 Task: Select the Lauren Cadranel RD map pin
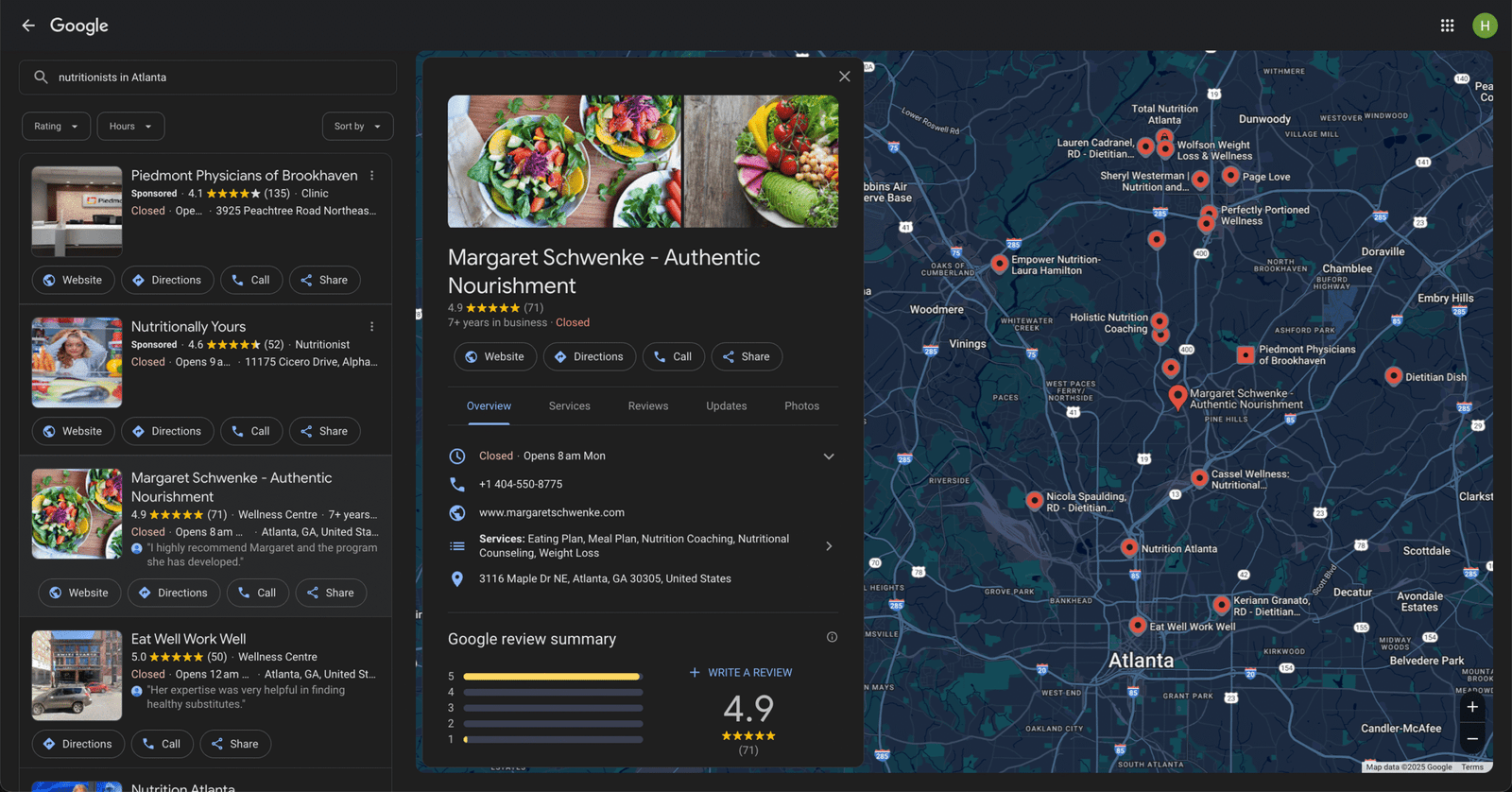point(1145,146)
